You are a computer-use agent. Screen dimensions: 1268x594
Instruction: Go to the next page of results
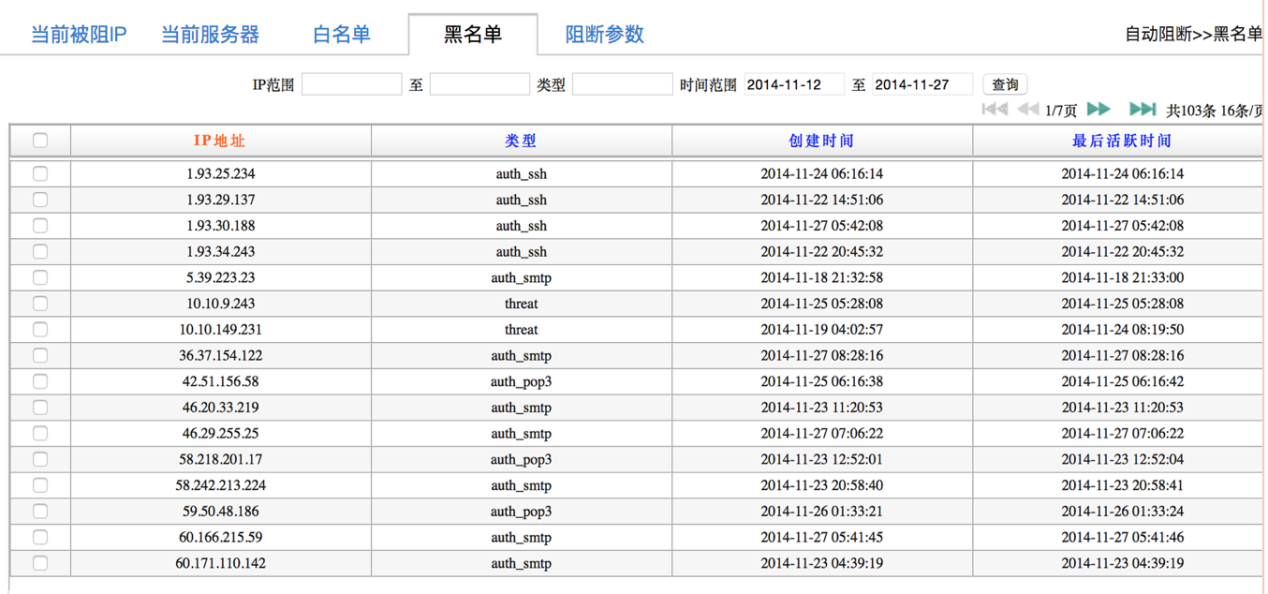pyautogui.click(x=1098, y=109)
